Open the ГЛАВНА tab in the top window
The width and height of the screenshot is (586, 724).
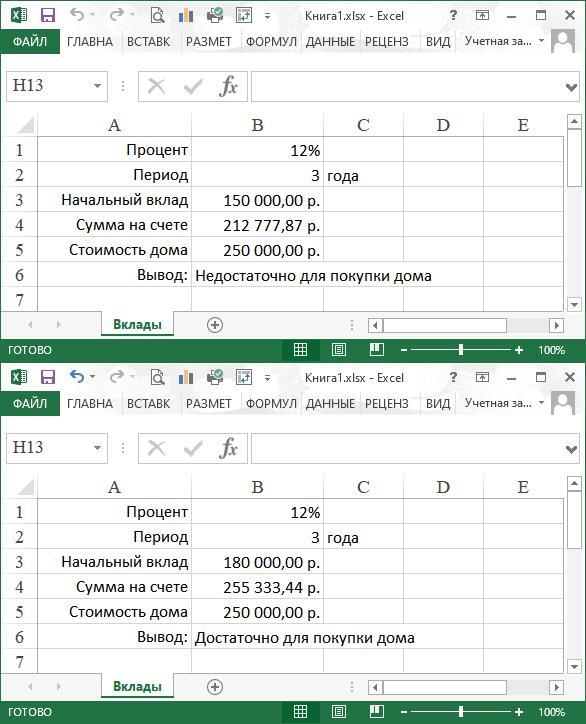(x=90, y=42)
